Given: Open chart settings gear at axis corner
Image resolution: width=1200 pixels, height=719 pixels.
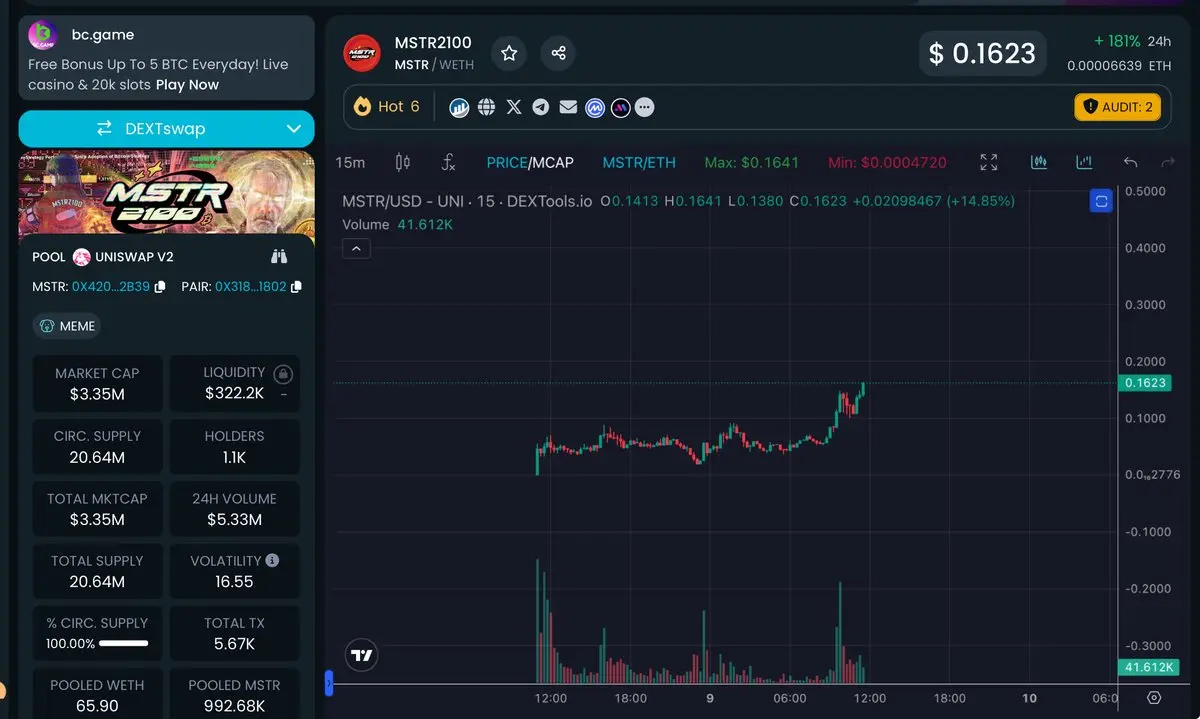Looking at the screenshot, I should (1154, 698).
